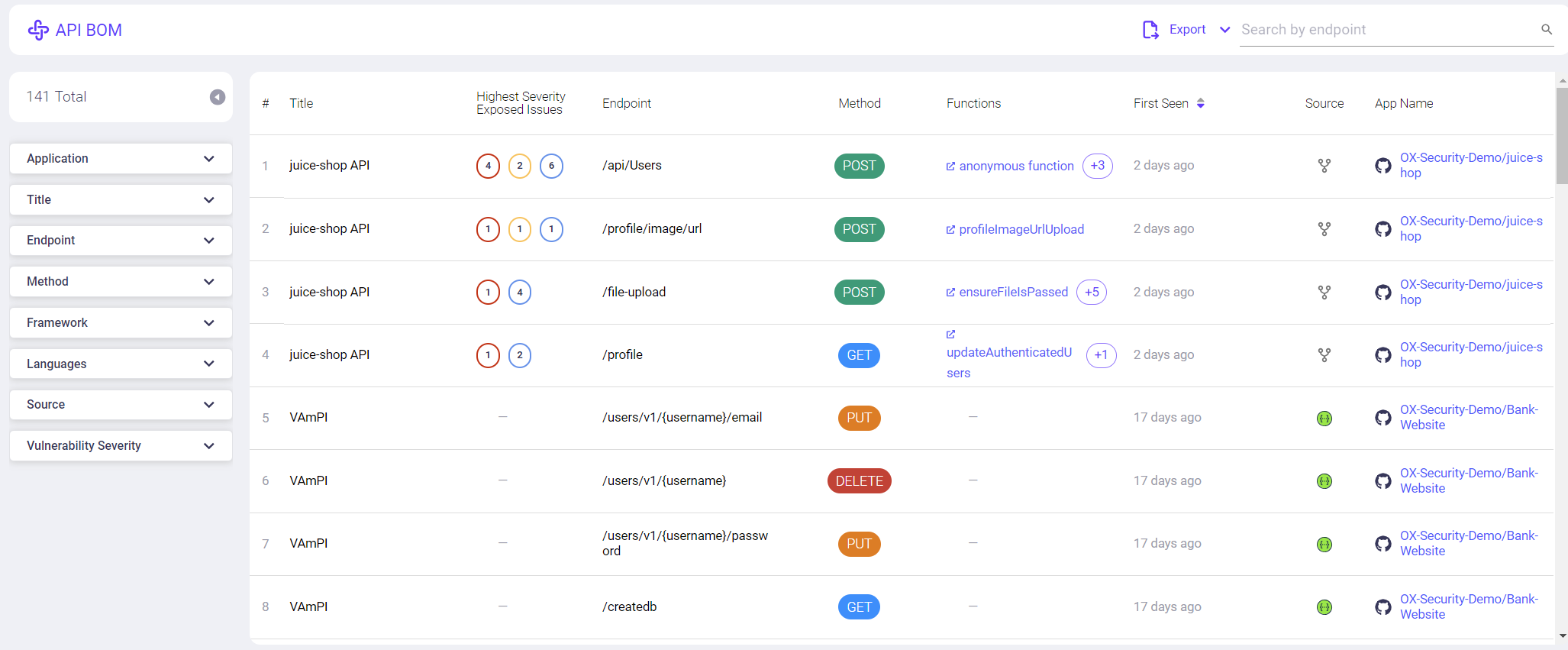Show the +5 additional functions for /file-upload
The height and width of the screenshot is (650, 1568).
pos(1092,293)
